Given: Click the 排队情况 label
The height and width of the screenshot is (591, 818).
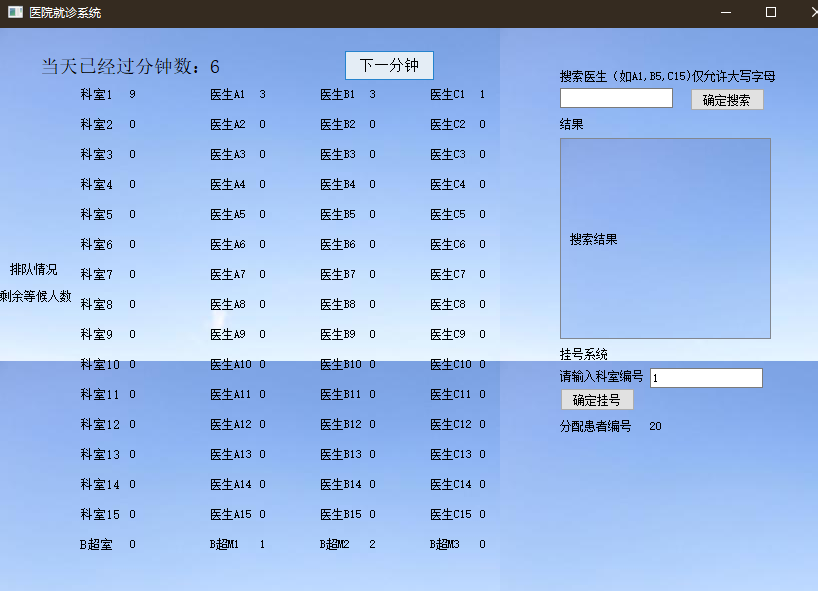Looking at the screenshot, I should coord(34,269).
